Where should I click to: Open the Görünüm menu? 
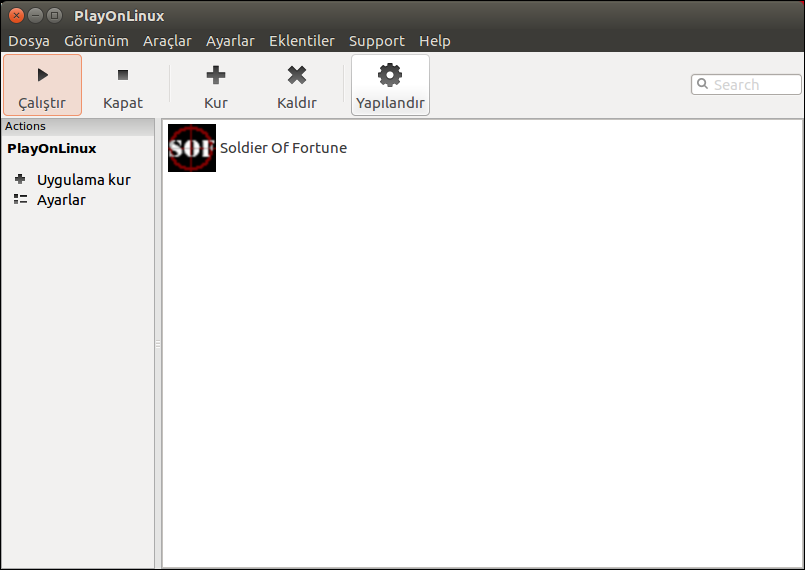click(x=97, y=41)
